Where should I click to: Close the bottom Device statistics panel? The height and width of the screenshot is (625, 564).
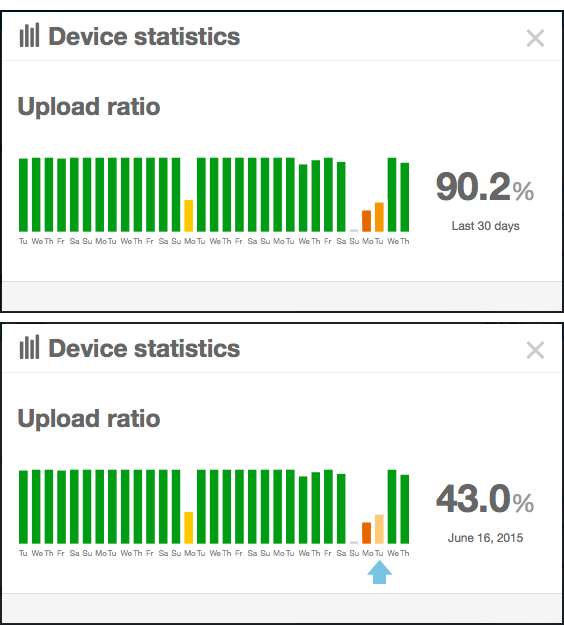(535, 350)
